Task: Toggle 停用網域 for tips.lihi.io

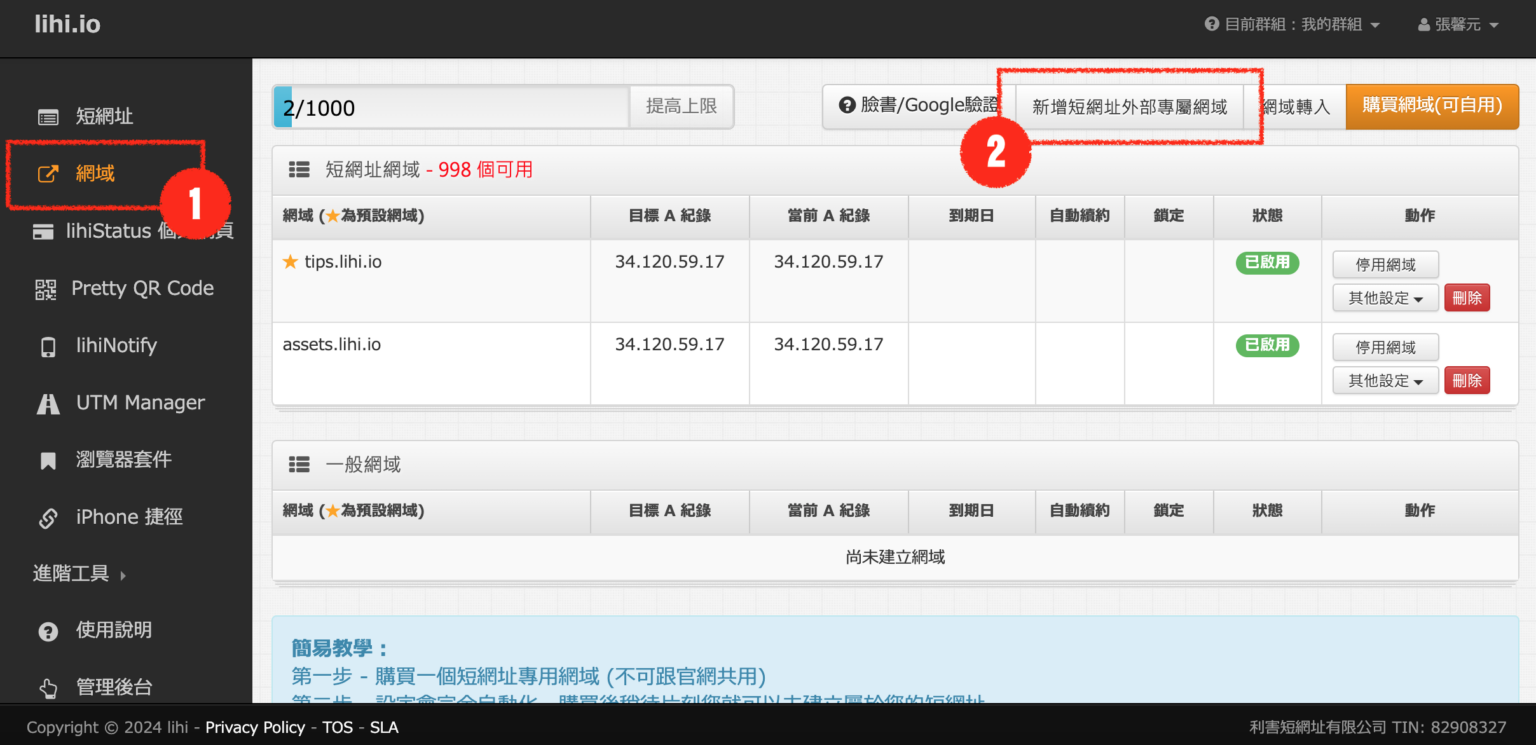Action: tap(1385, 265)
